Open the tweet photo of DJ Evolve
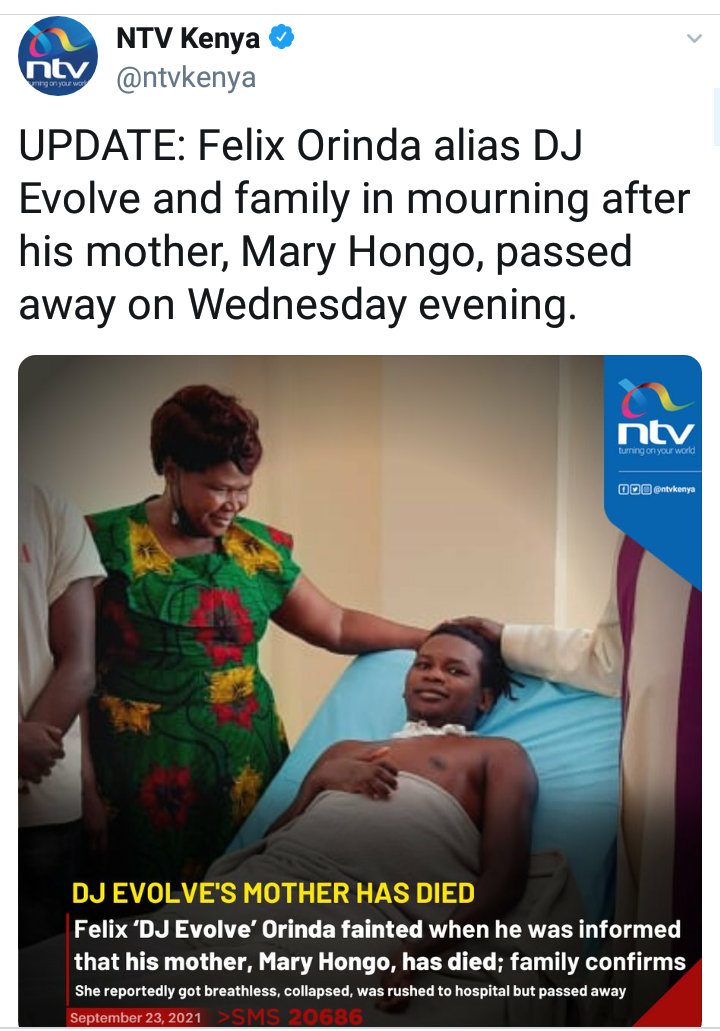 click(x=360, y=690)
